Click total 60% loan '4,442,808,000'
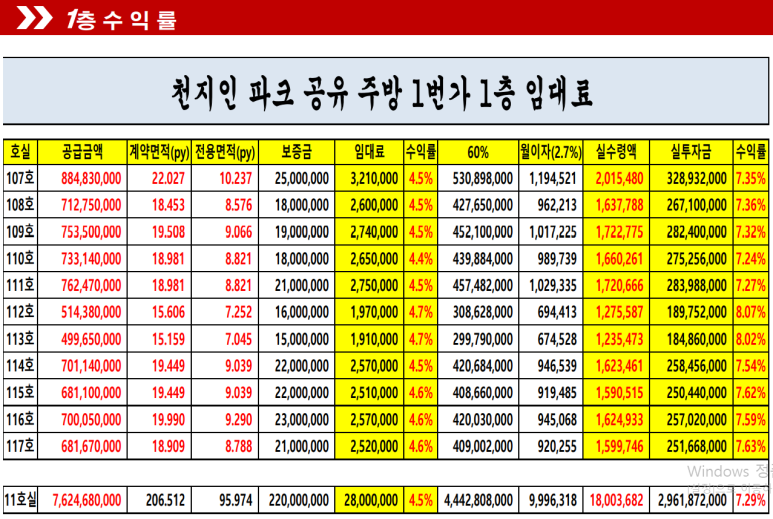The image size is (773, 519). point(478,500)
